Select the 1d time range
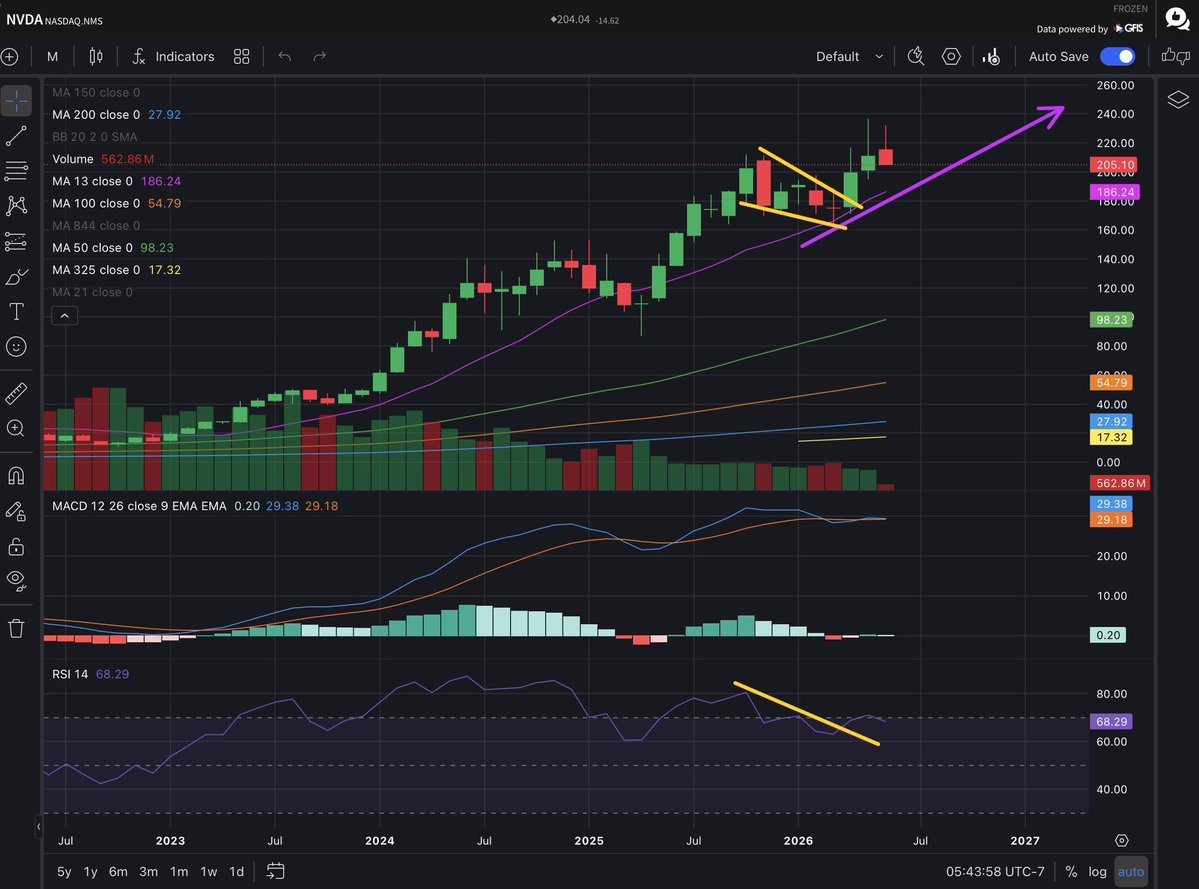 tap(237, 871)
